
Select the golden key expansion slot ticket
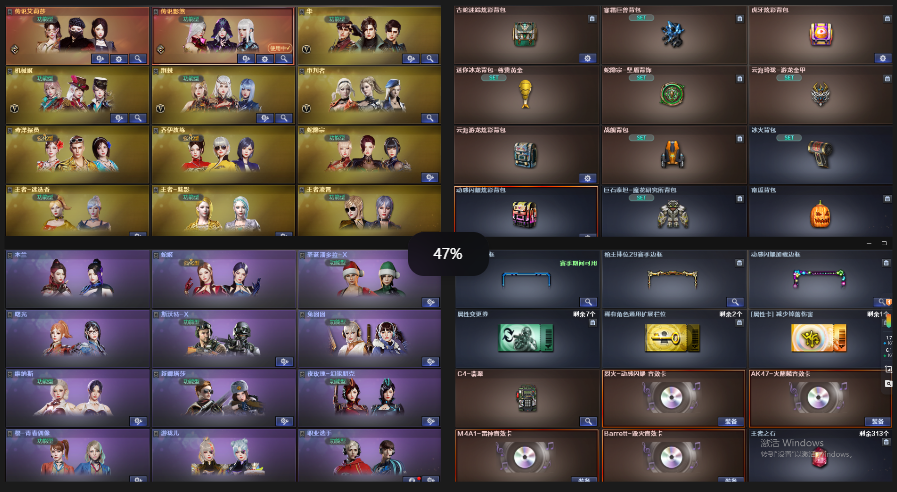[x=672, y=338]
